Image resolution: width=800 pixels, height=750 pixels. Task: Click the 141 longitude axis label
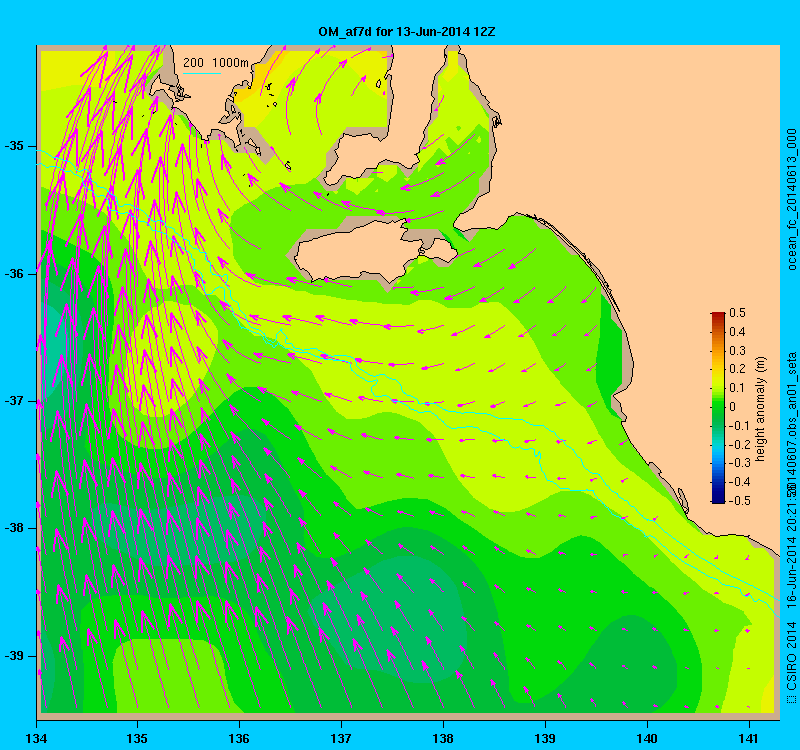click(749, 739)
